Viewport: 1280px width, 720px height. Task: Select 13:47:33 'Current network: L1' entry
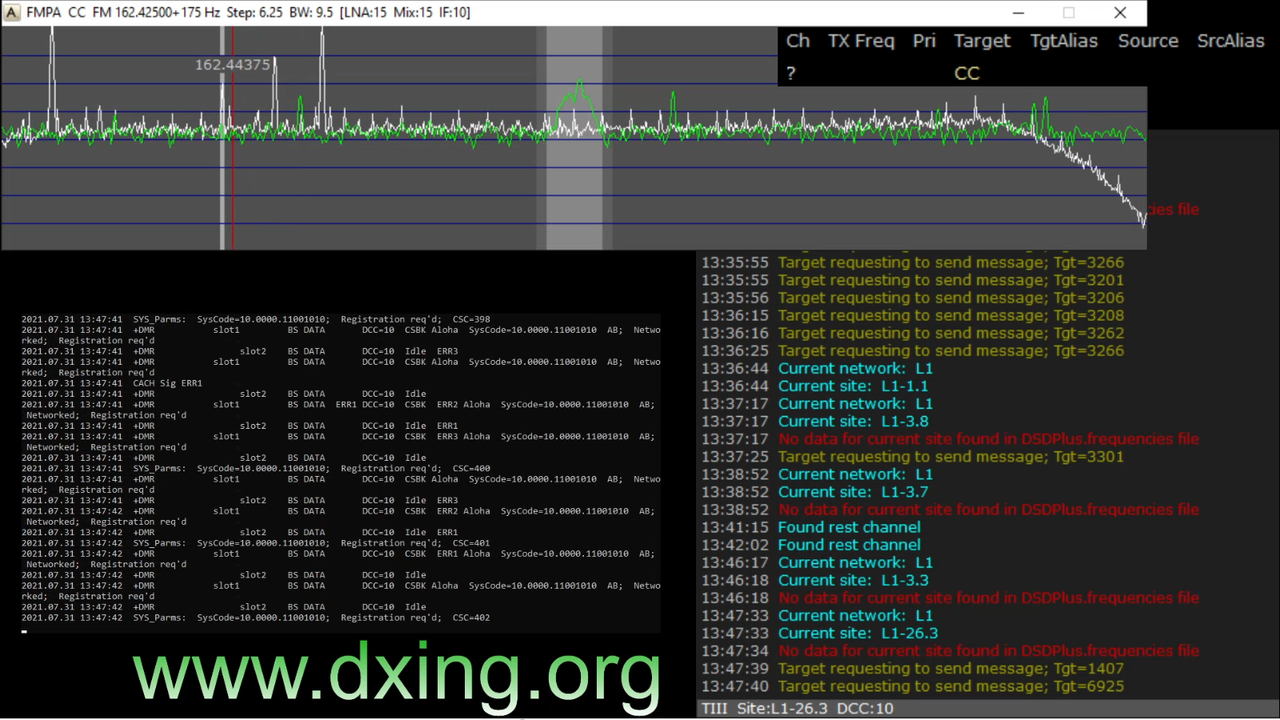[x=817, y=616]
